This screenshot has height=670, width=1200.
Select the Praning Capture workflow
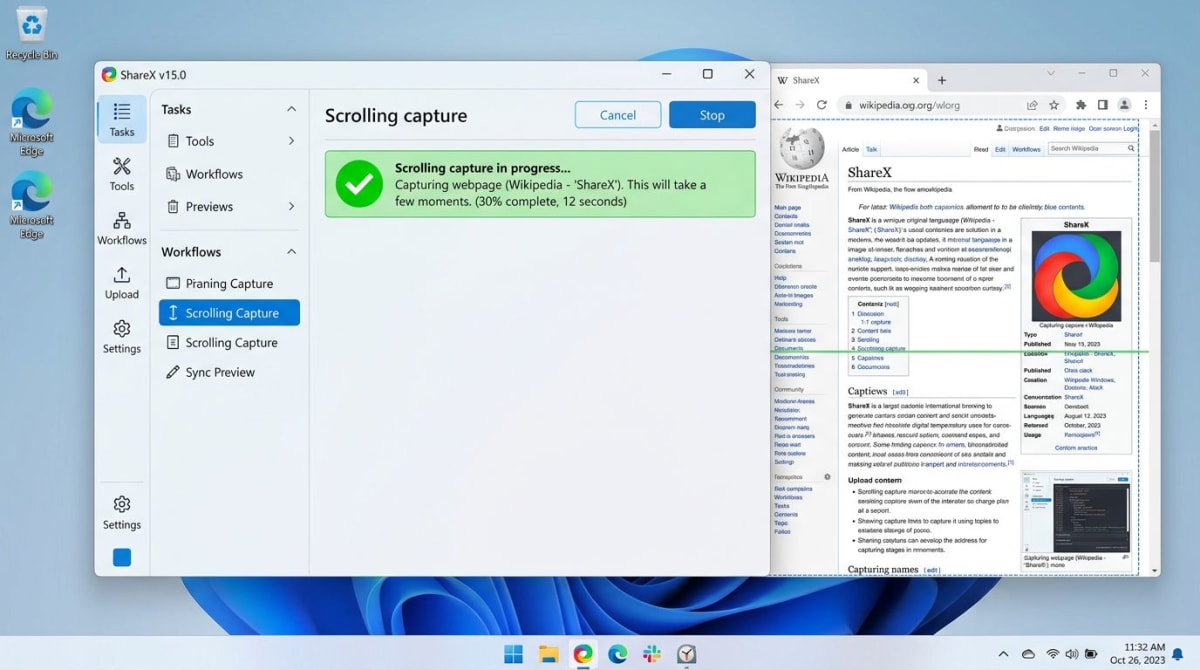[x=229, y=283]
